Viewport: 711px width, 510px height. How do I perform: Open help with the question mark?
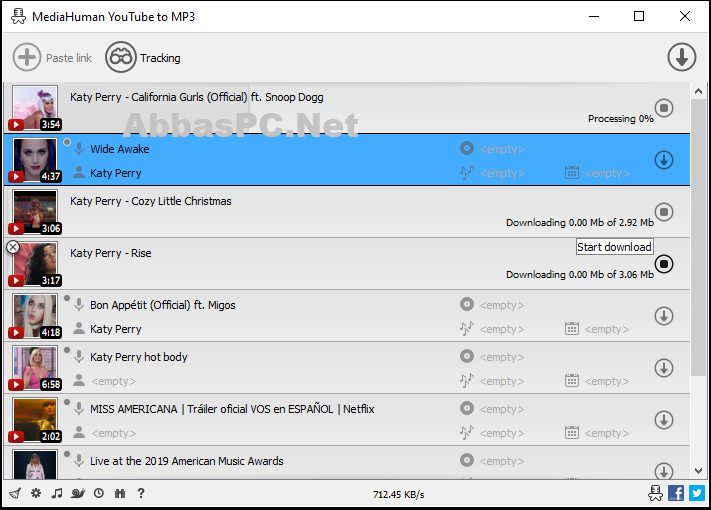point(141,493)
